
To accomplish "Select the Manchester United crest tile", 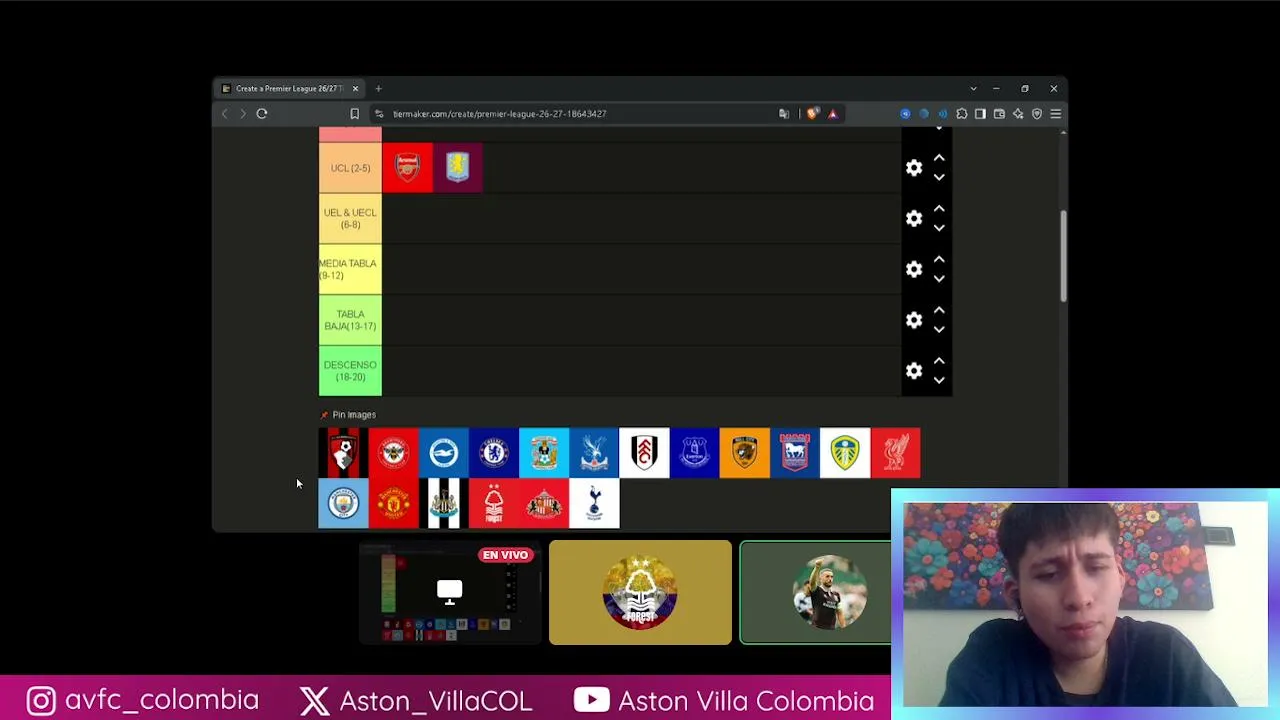I will click(394, 503).
